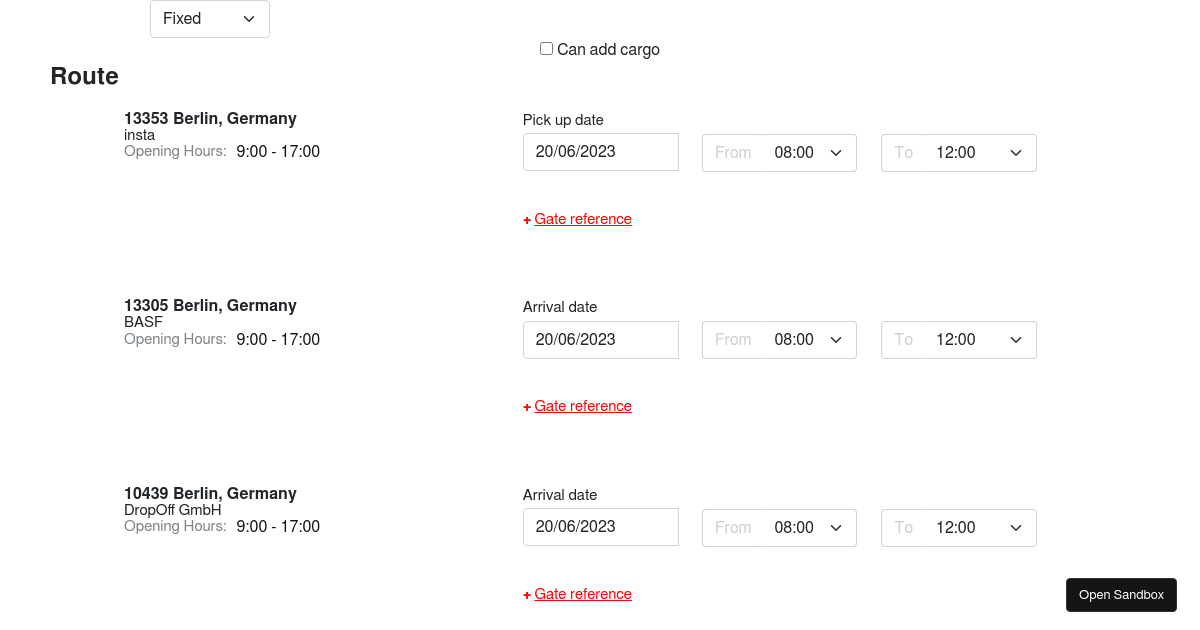The image size is (1200, 630).
Task: Open the Fixed dropdown
Action: coord(209,19)
